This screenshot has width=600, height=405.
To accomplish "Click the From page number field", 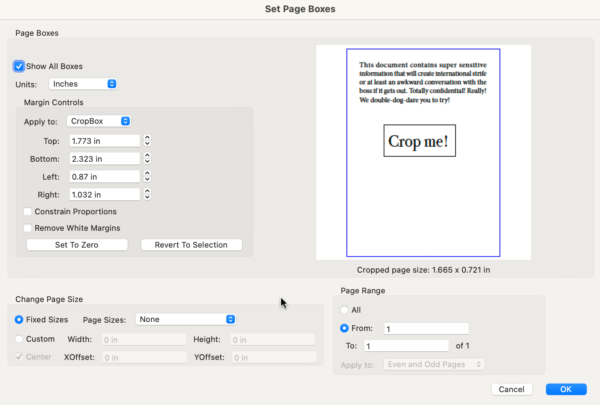I will (x=426, y=328).
